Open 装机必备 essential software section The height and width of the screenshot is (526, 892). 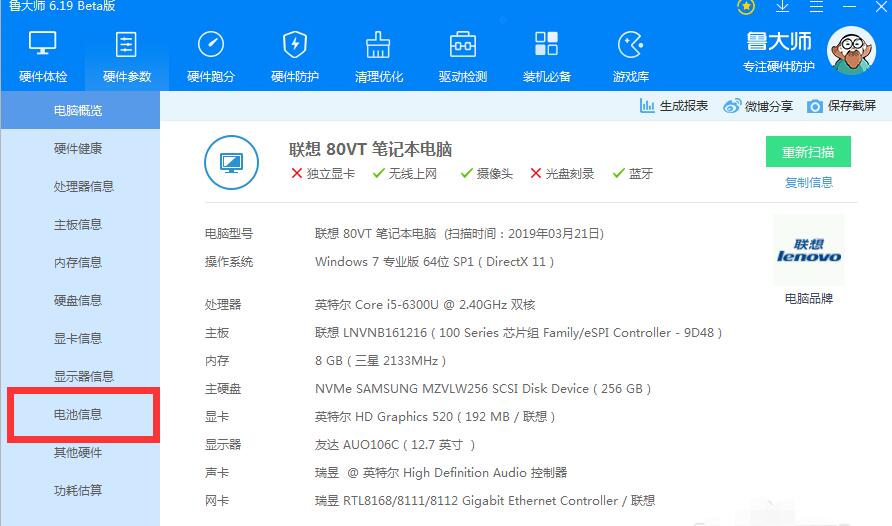point(547,57)
